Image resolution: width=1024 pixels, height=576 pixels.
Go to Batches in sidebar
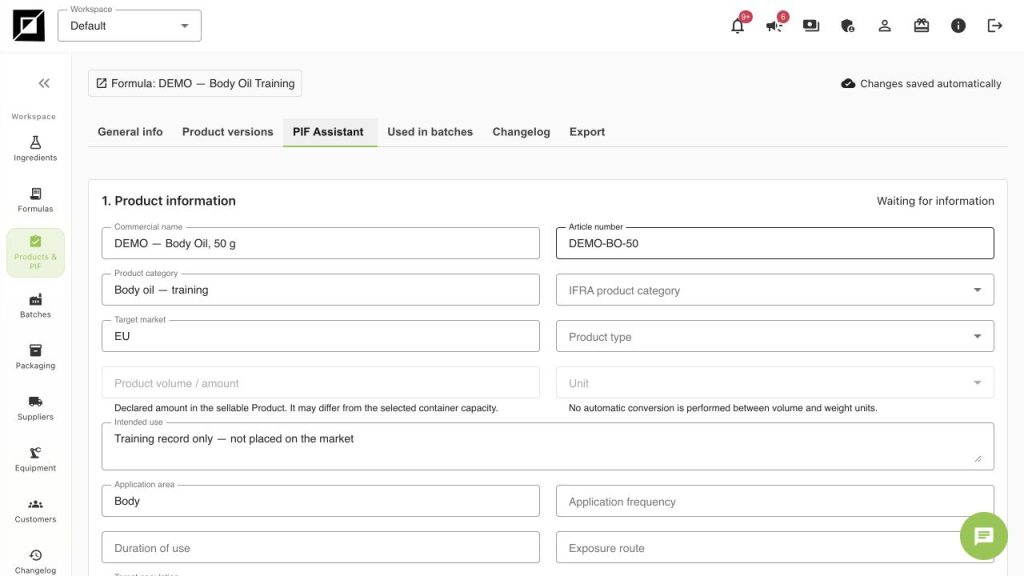pyautogui.click(x=35, y=306)
